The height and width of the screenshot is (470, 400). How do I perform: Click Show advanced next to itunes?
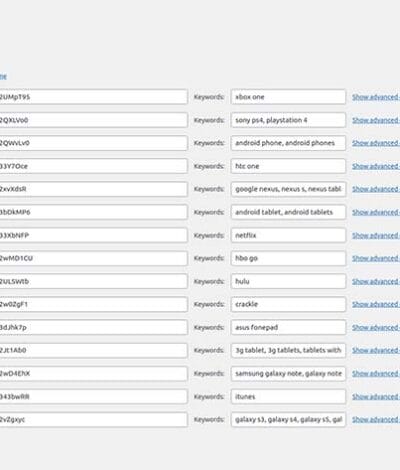[x=376, y=397]
